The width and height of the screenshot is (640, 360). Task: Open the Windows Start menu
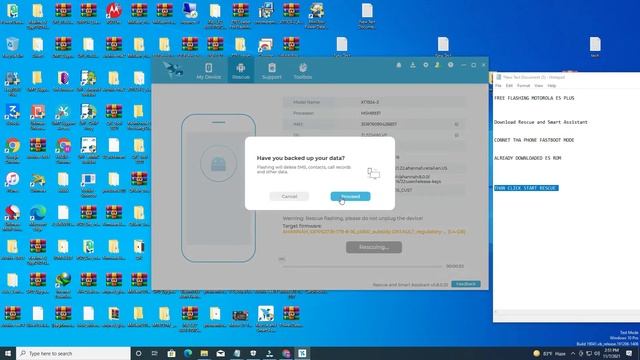8,353
